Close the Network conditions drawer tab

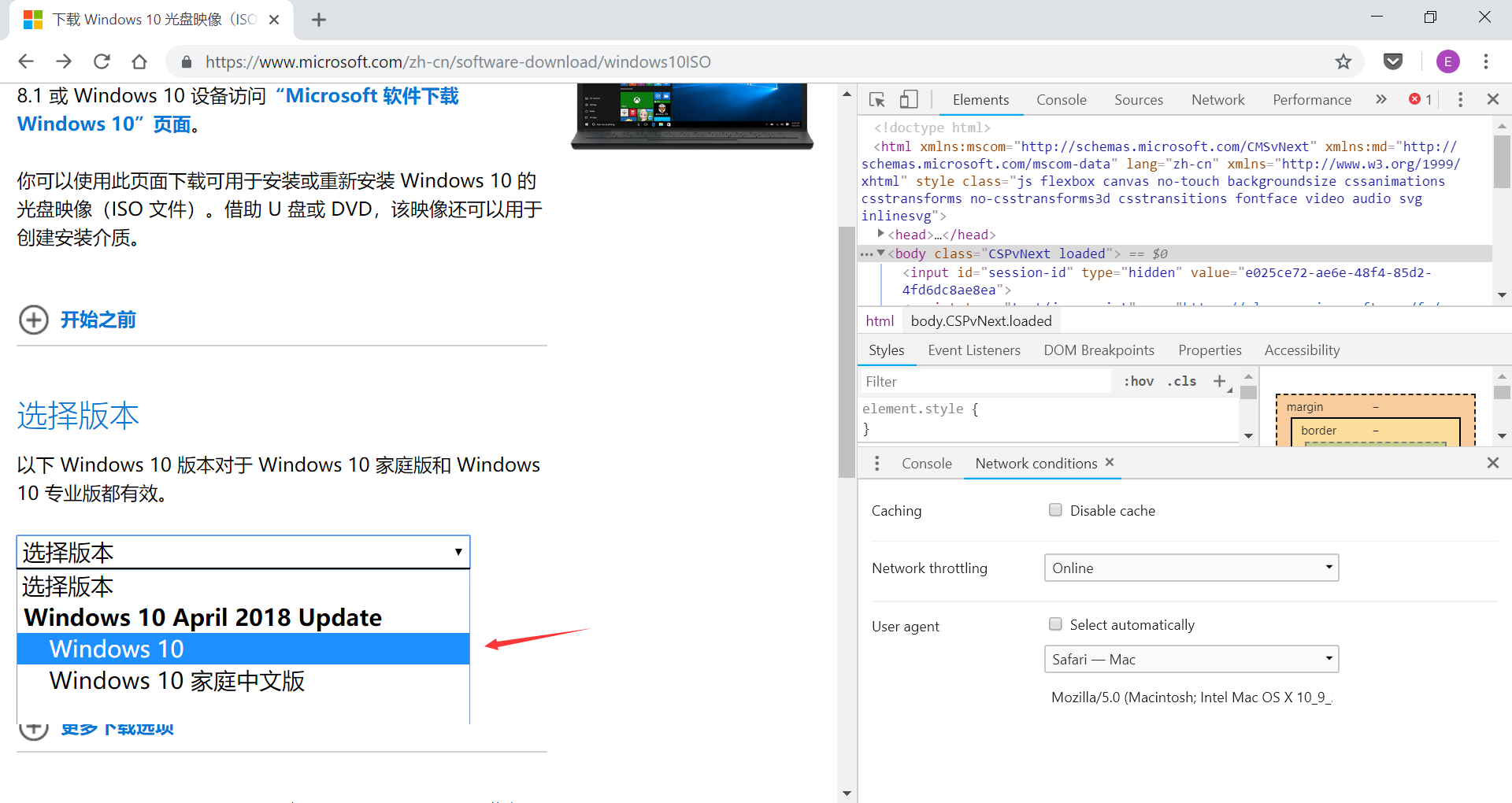point(1110,463)
